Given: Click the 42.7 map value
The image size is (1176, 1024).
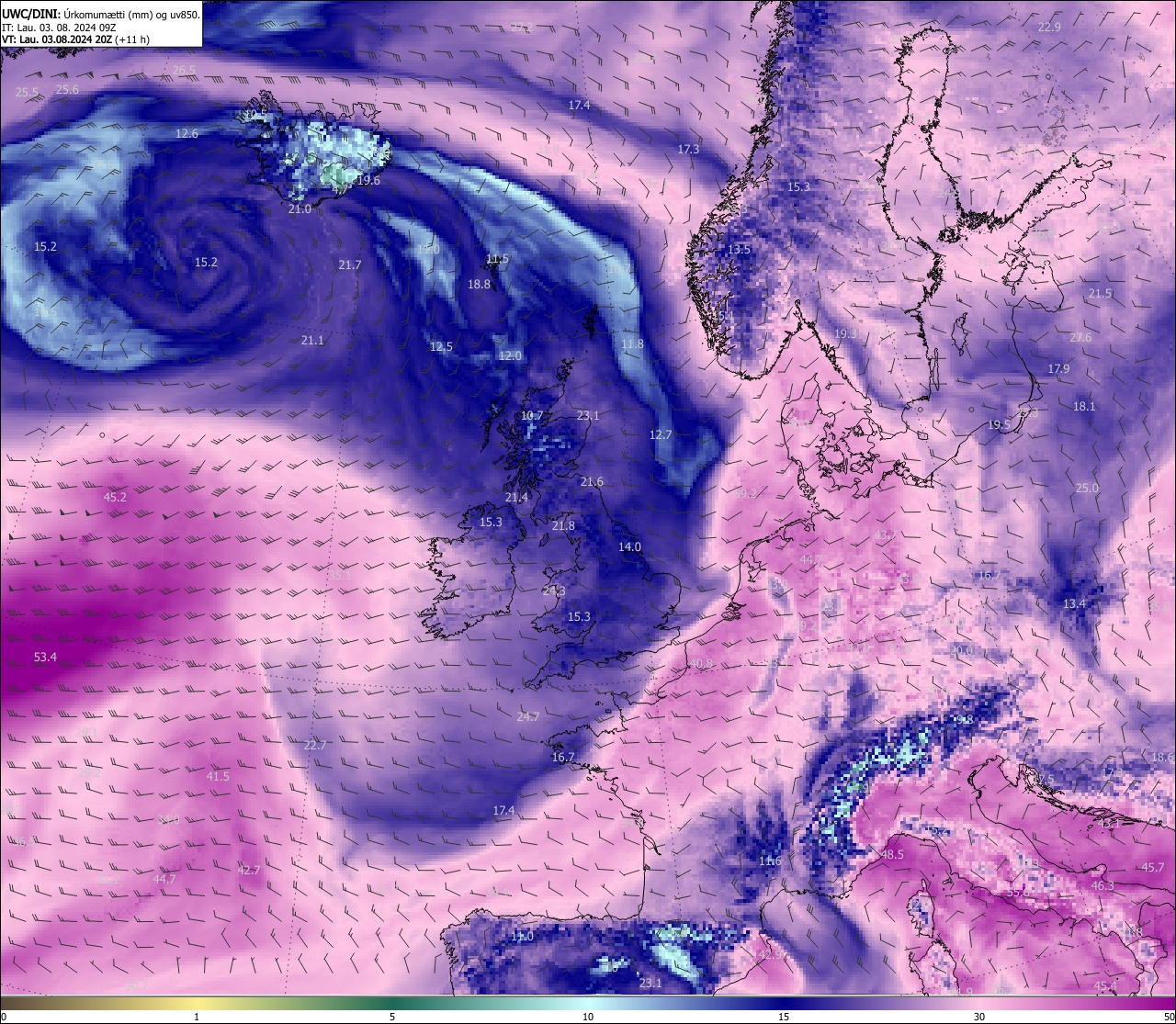Looking at the screenshot, I should [249, 870].
